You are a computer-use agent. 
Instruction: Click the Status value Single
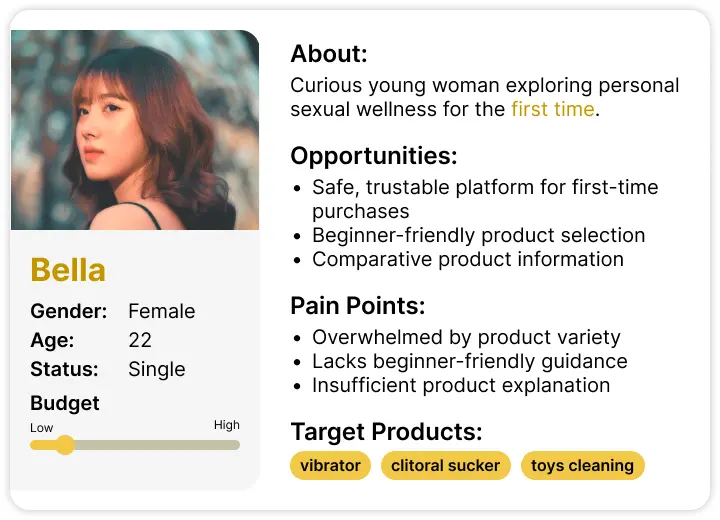157,369
